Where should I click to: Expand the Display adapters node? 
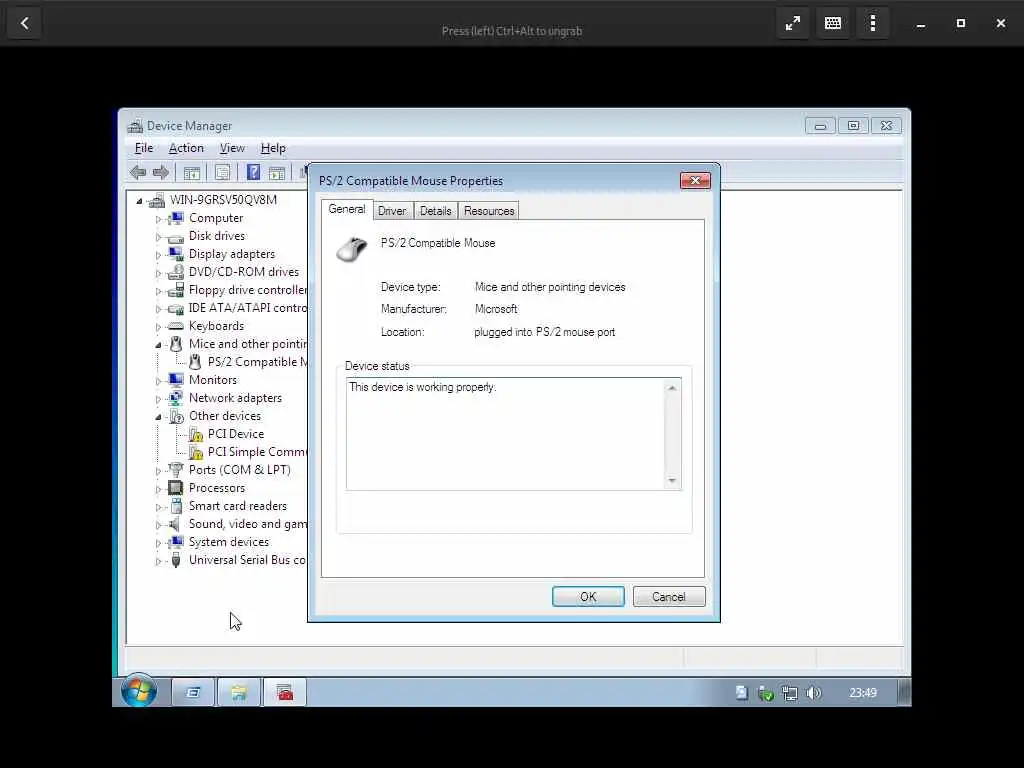(x=158, y=255)
